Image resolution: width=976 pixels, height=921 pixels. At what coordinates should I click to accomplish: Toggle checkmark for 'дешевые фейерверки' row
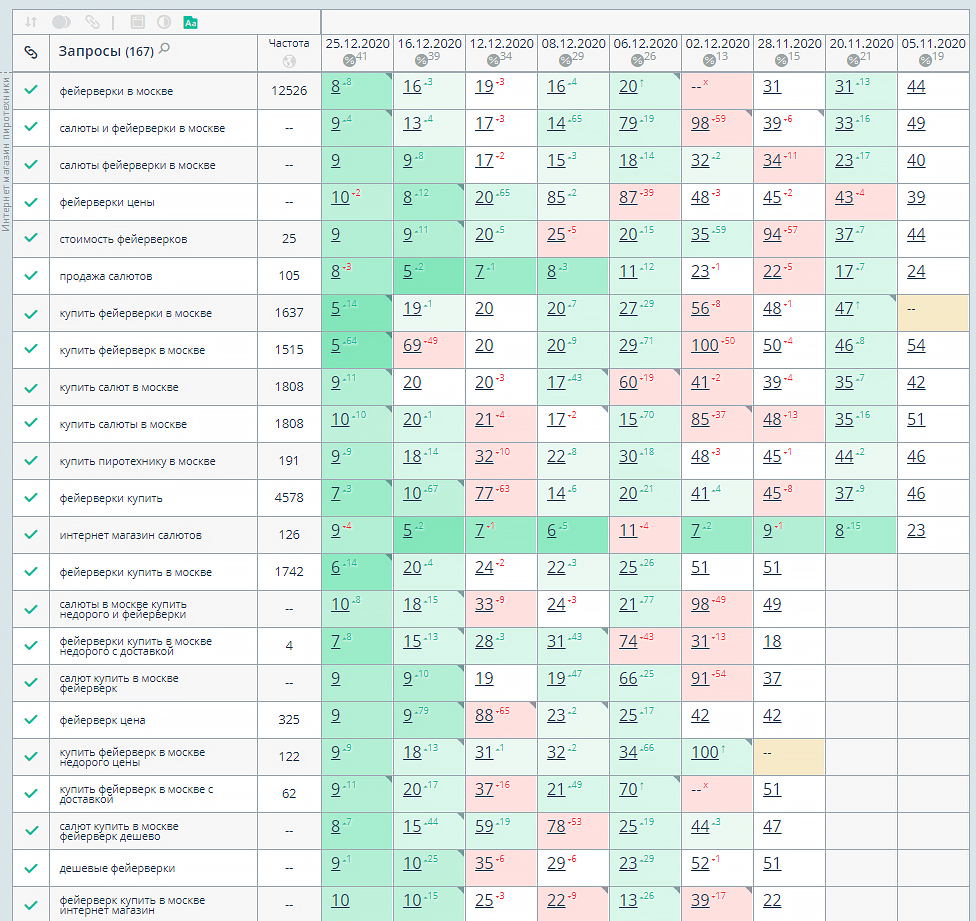coord(31,867)
